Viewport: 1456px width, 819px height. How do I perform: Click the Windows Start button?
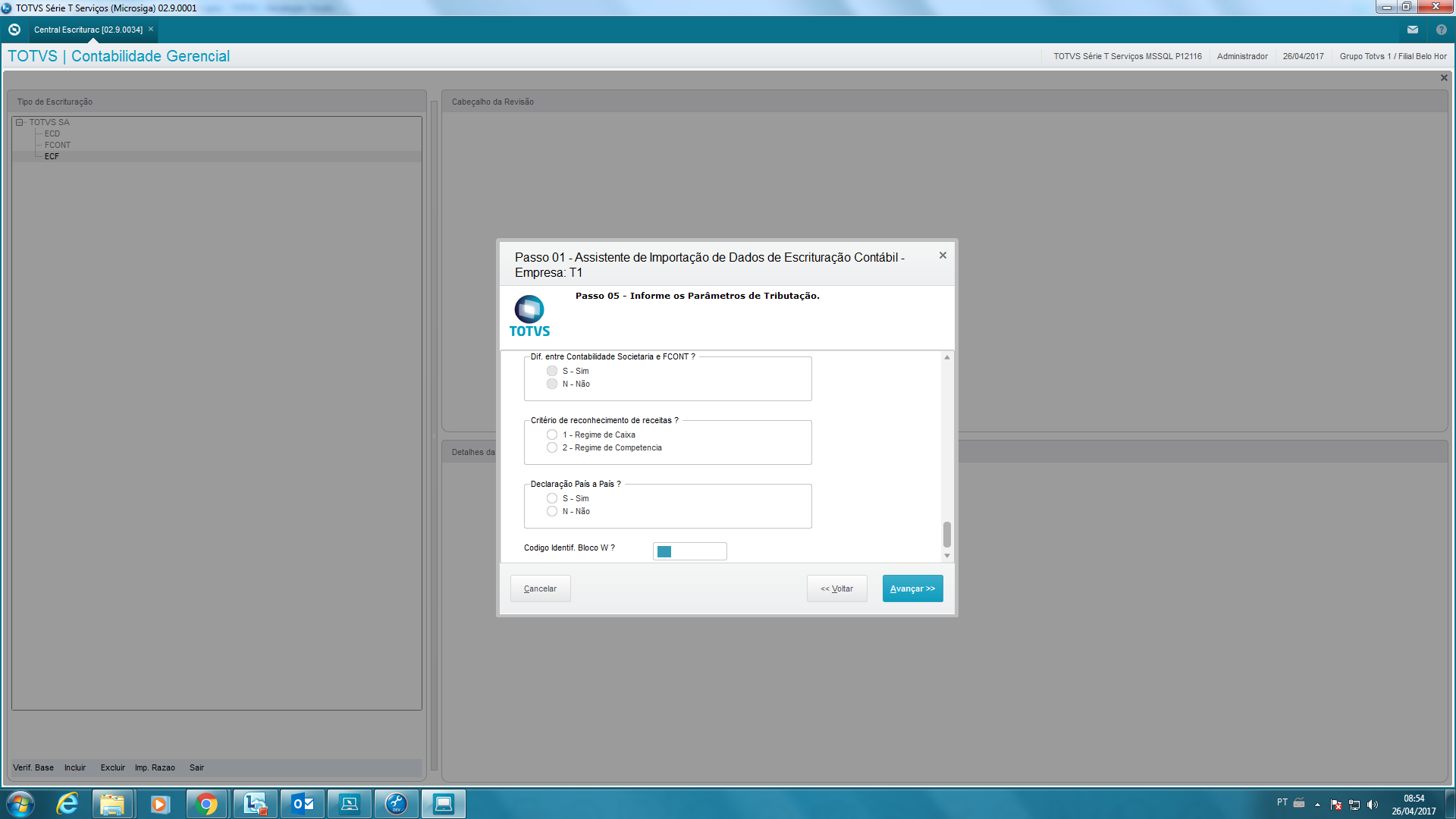[20, 804]
